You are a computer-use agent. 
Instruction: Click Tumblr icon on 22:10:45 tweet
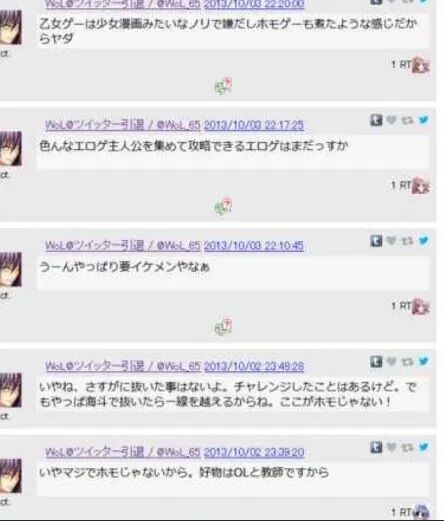coord(376,241)
